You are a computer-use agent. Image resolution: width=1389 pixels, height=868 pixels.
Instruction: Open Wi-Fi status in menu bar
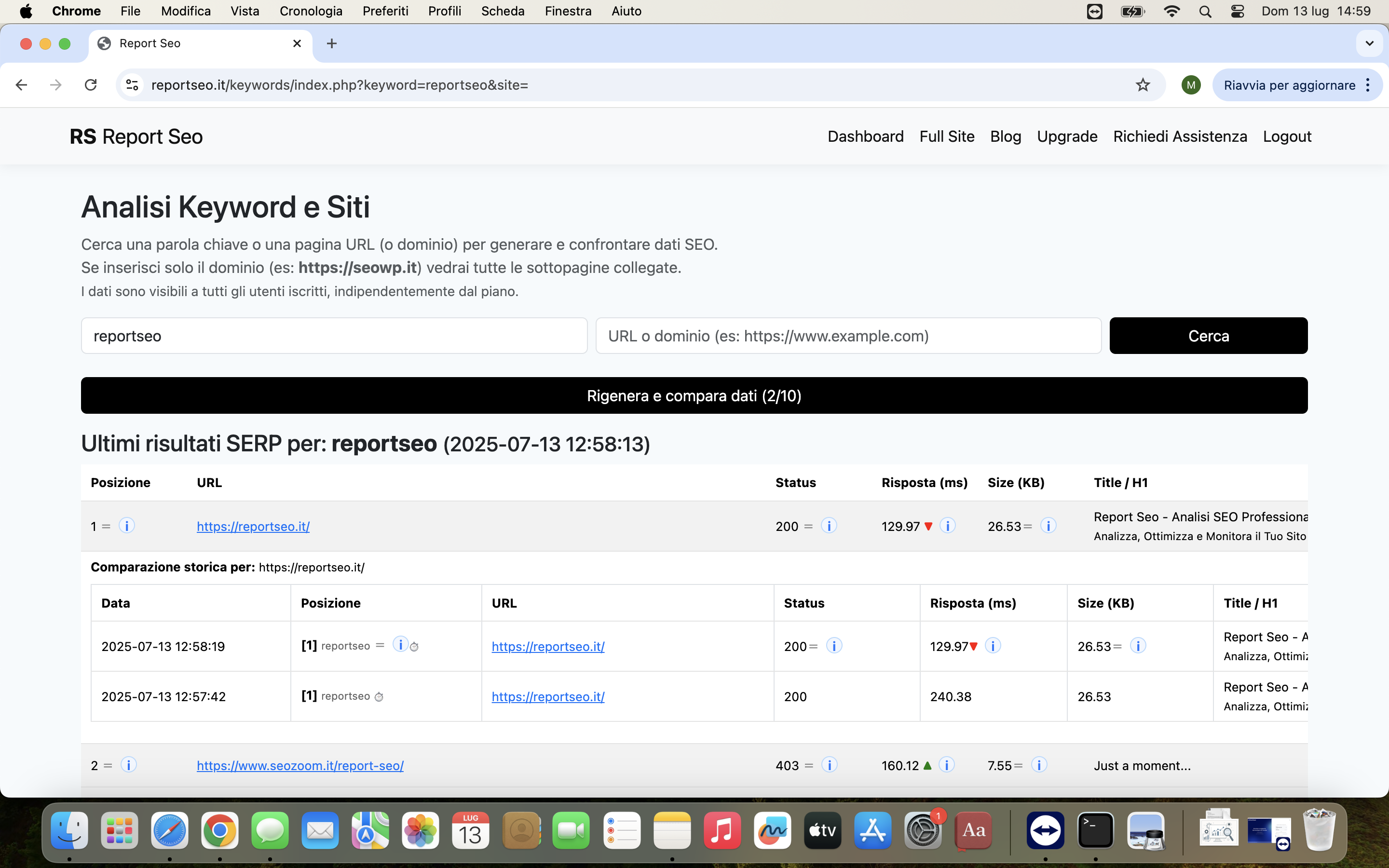(x=1171, y=12)
